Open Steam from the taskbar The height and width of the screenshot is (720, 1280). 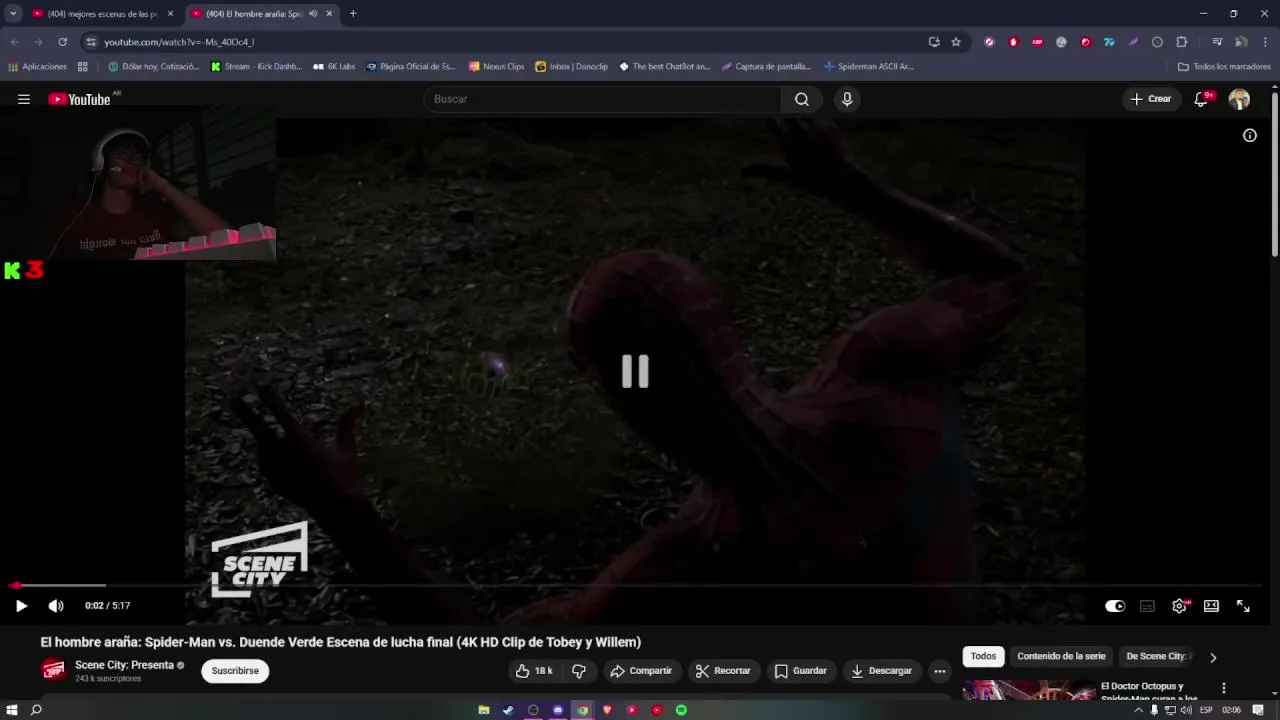[508, 710]
